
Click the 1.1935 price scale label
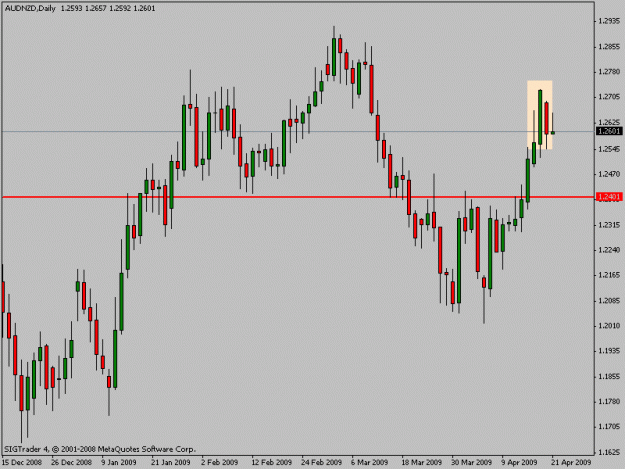point(610,351)
